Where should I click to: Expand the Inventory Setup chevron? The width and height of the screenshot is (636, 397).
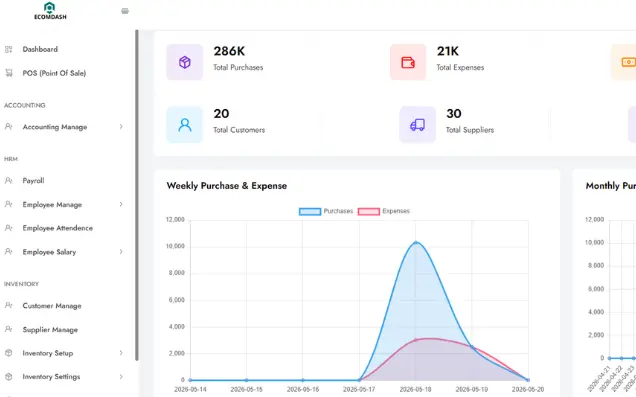point(121,353)
